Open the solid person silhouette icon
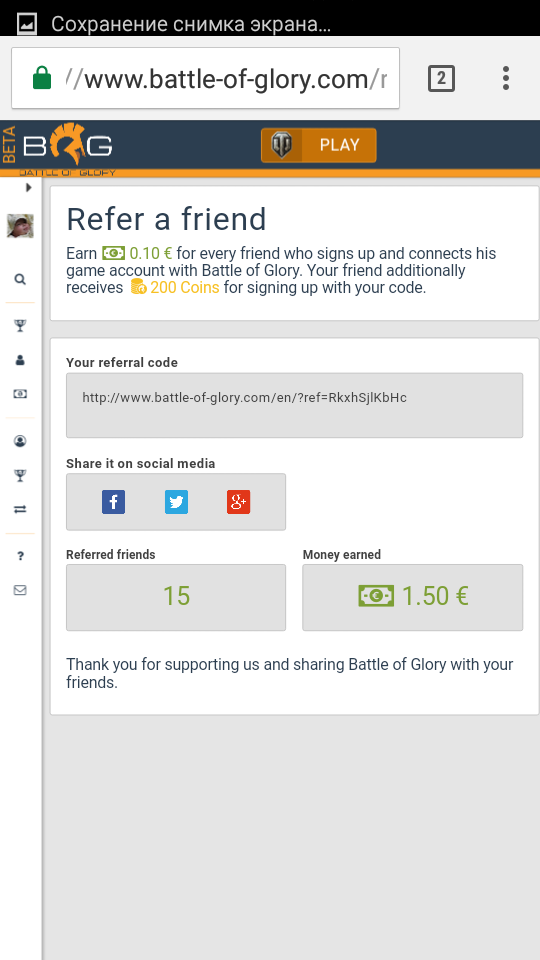The height and width of the screenshot is (960, 540). [x=20, y=360]
